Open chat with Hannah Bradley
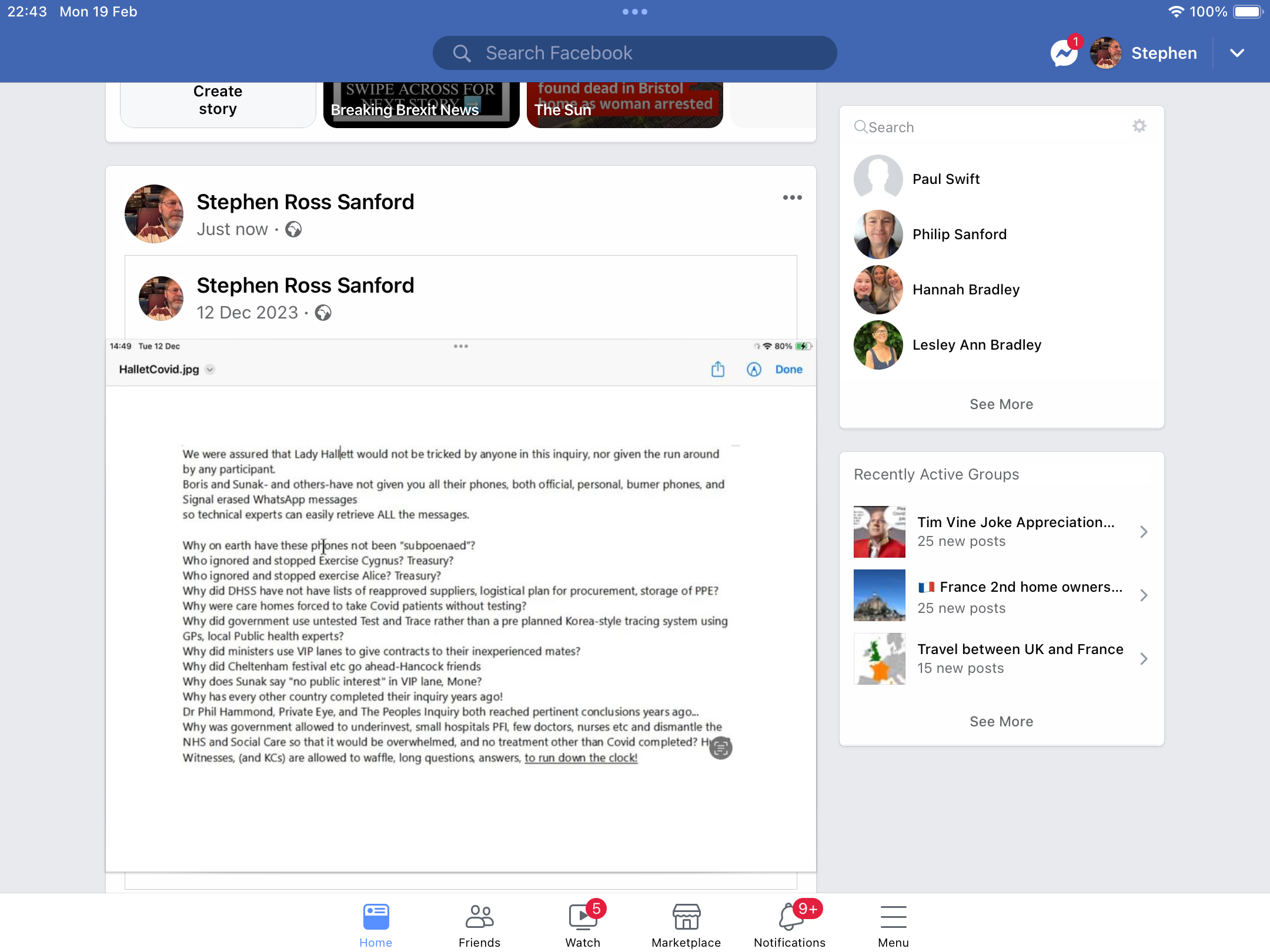 tap(1002, 290)
